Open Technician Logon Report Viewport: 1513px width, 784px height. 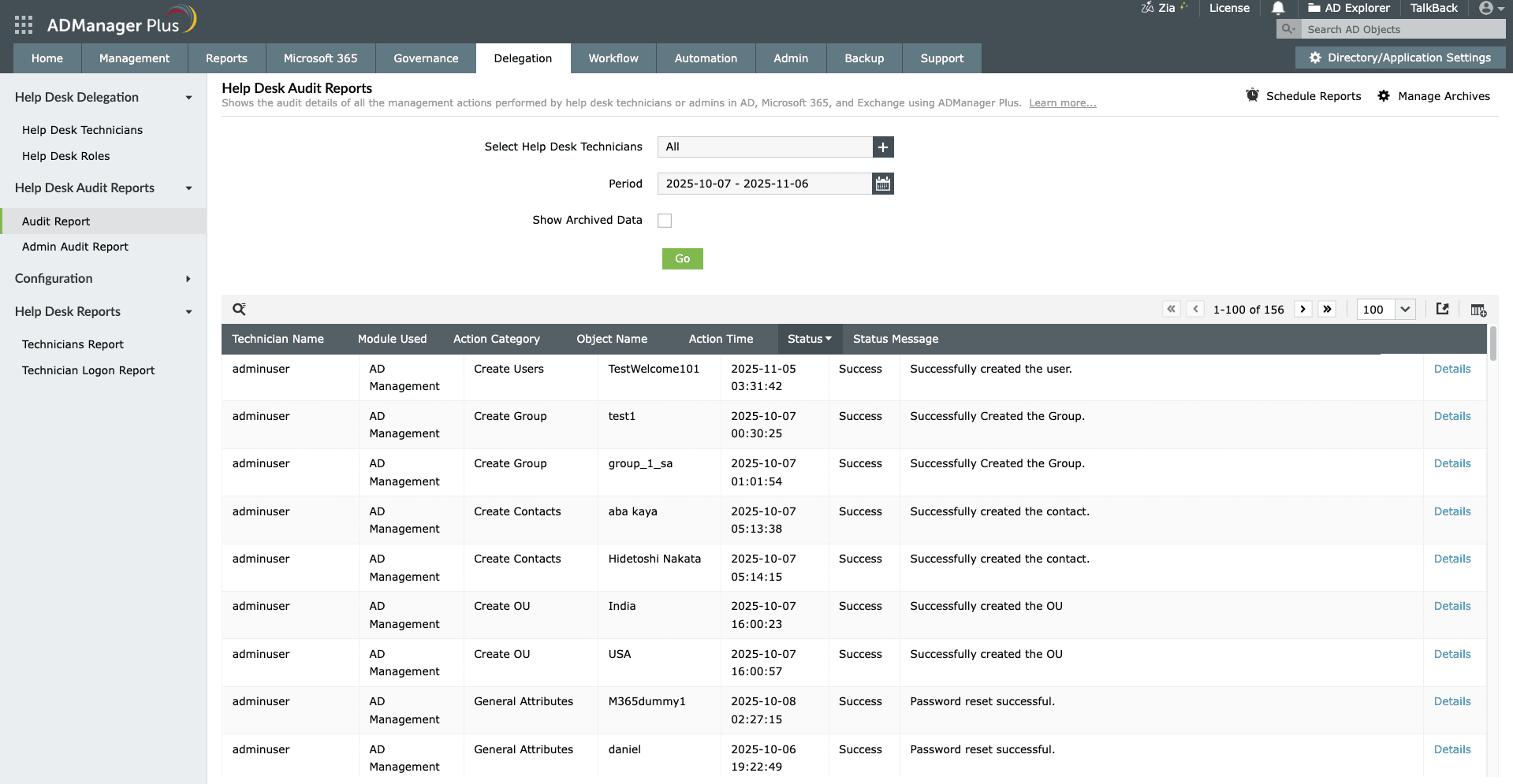coord(88,370)
